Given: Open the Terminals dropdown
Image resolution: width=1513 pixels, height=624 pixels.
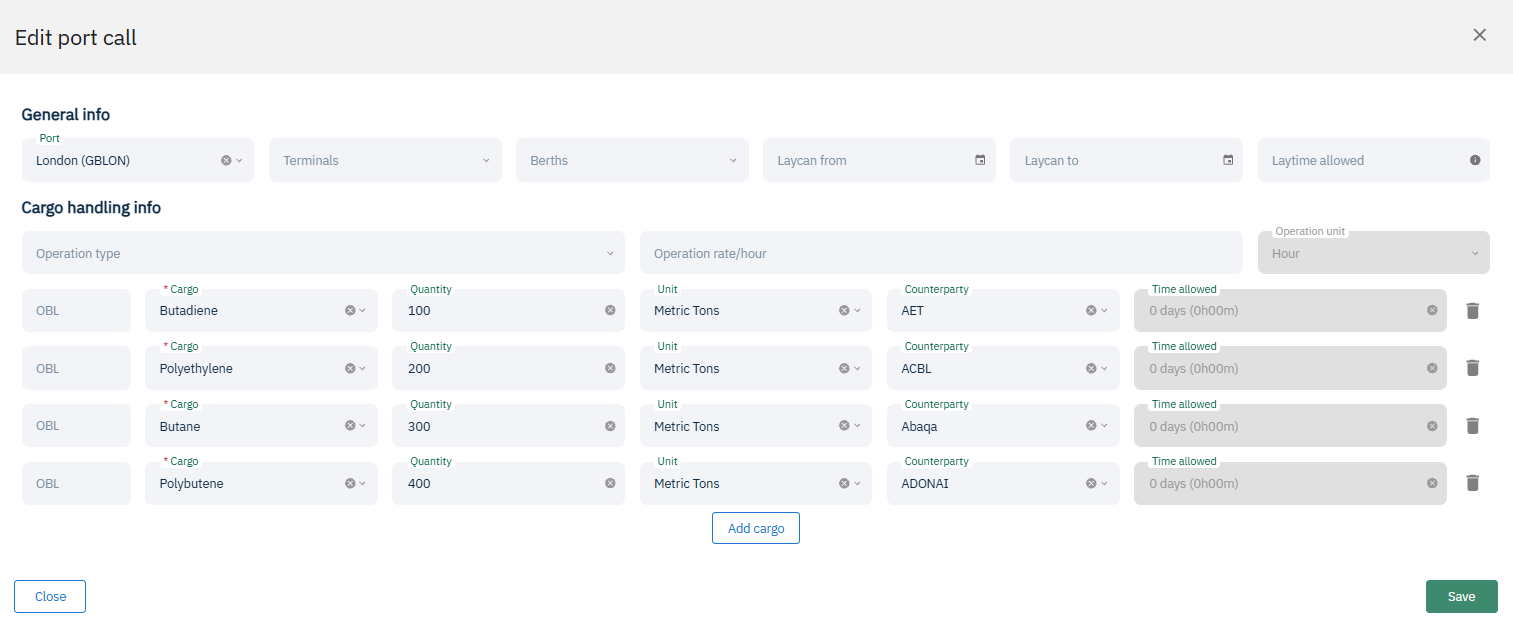Looking at the screenshot, I should (x=385, y=160).
